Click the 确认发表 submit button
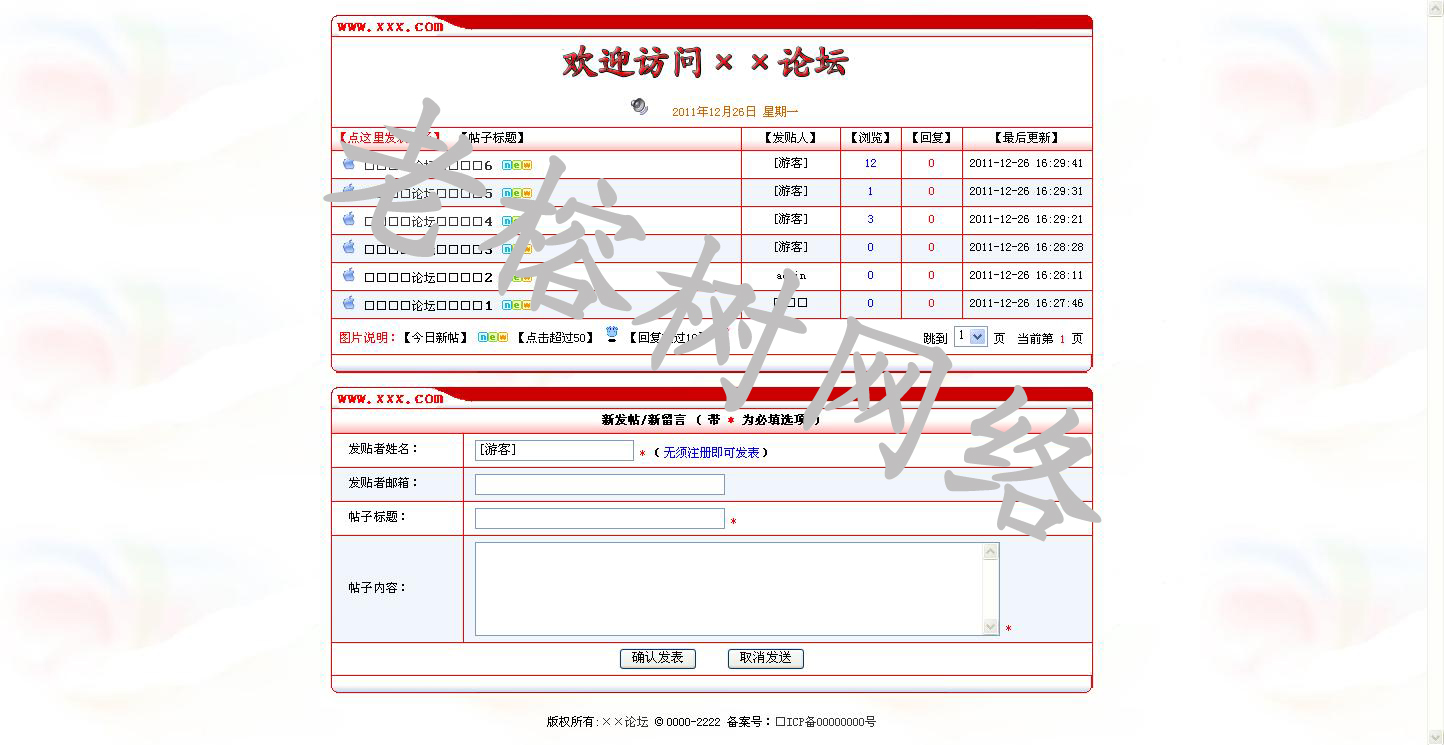1444x745 pixels. pyautogui.click(x=658, y=658)
